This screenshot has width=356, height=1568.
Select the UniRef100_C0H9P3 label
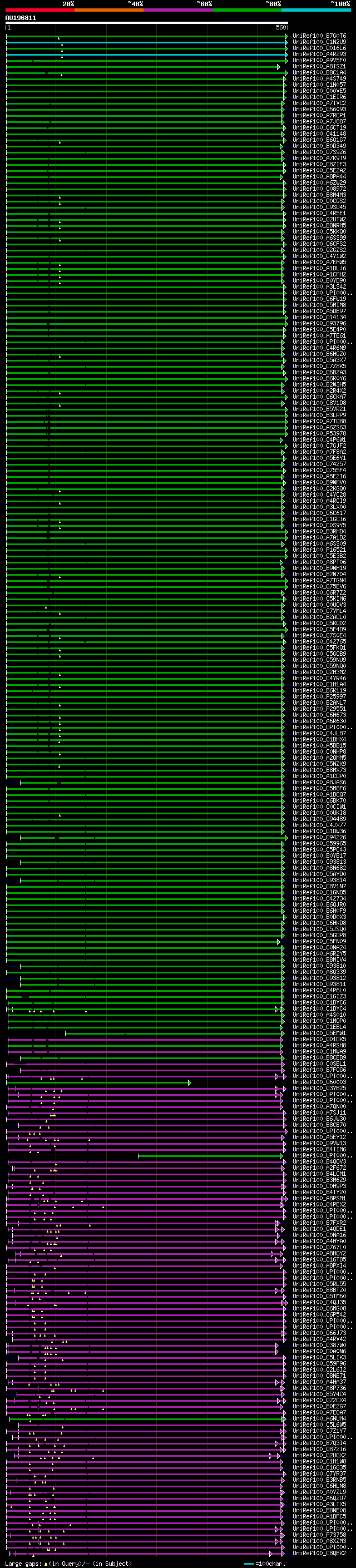(x=319, y=1186)
